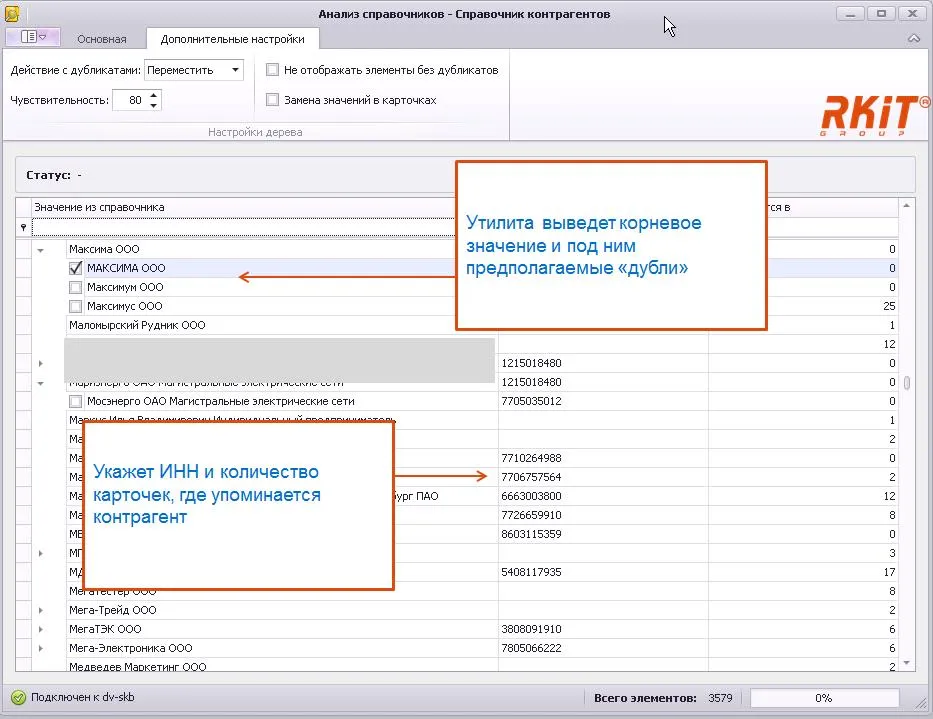The width and height of the screenshot is (933, 719).
Task: Select the Дополнительные настройки tab
Action: tap(232, 39)
